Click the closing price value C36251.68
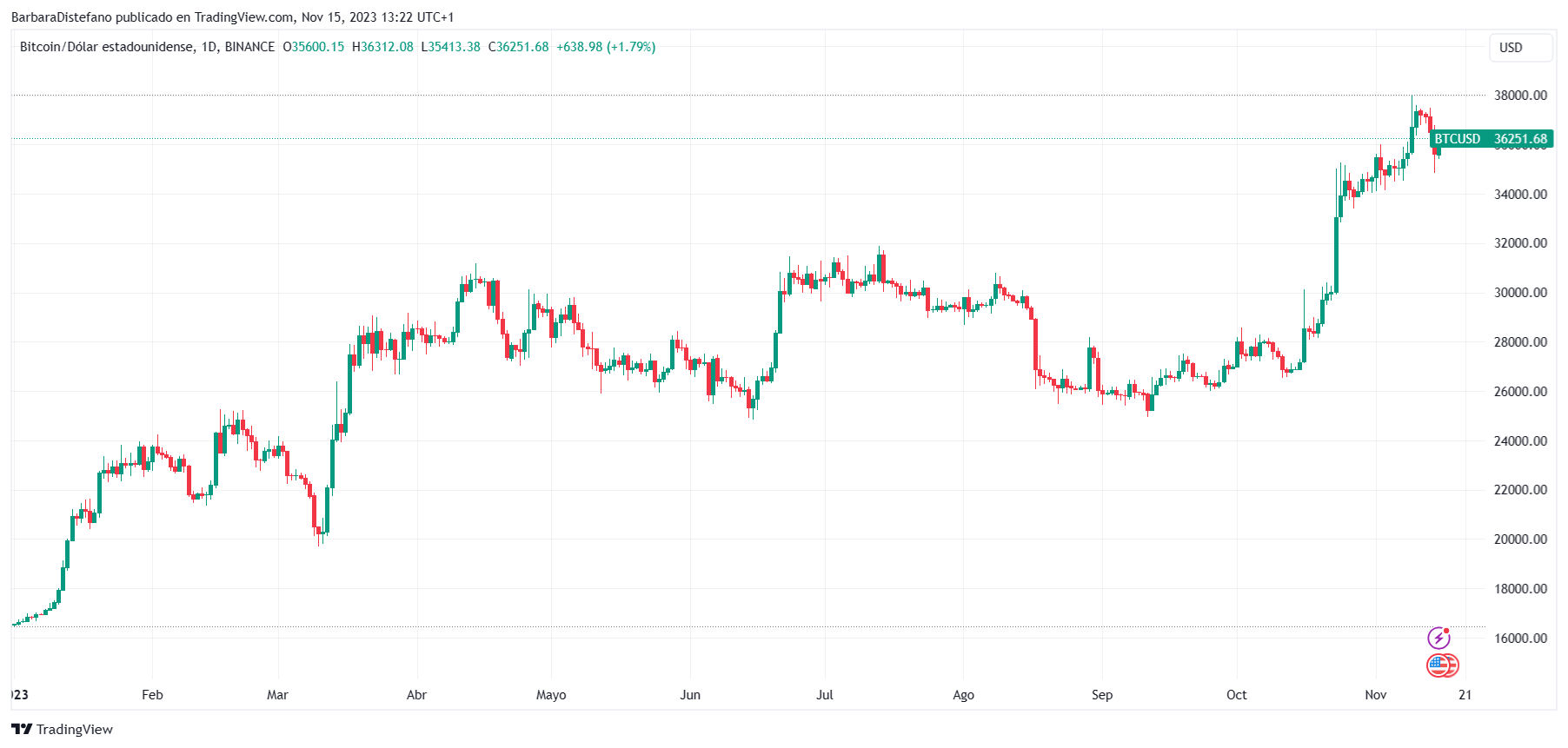Viewport: 1568px width, 748px height. pos(518,47)
